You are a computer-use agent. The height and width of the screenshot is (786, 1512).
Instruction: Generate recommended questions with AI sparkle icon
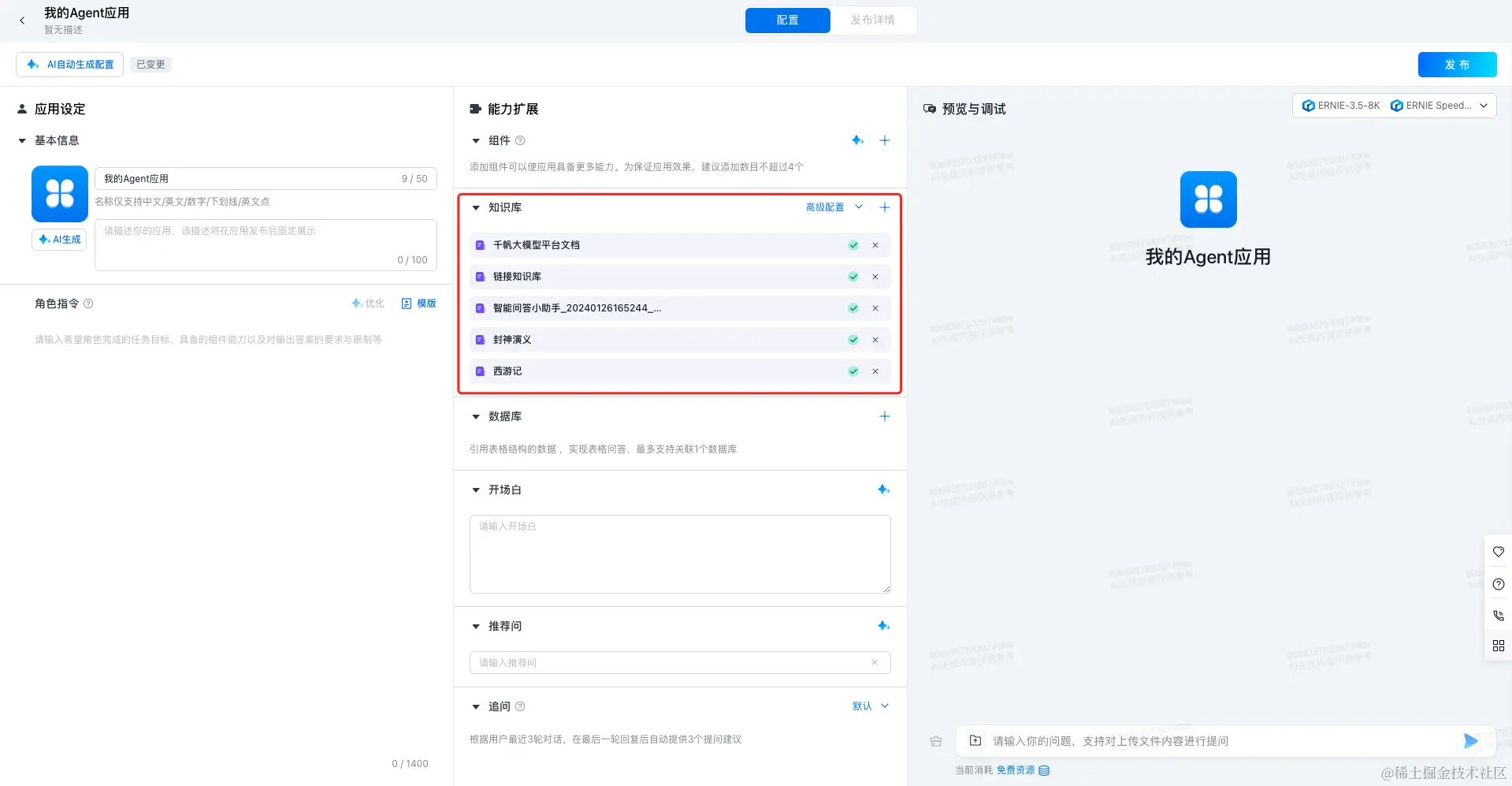(884, 626)
